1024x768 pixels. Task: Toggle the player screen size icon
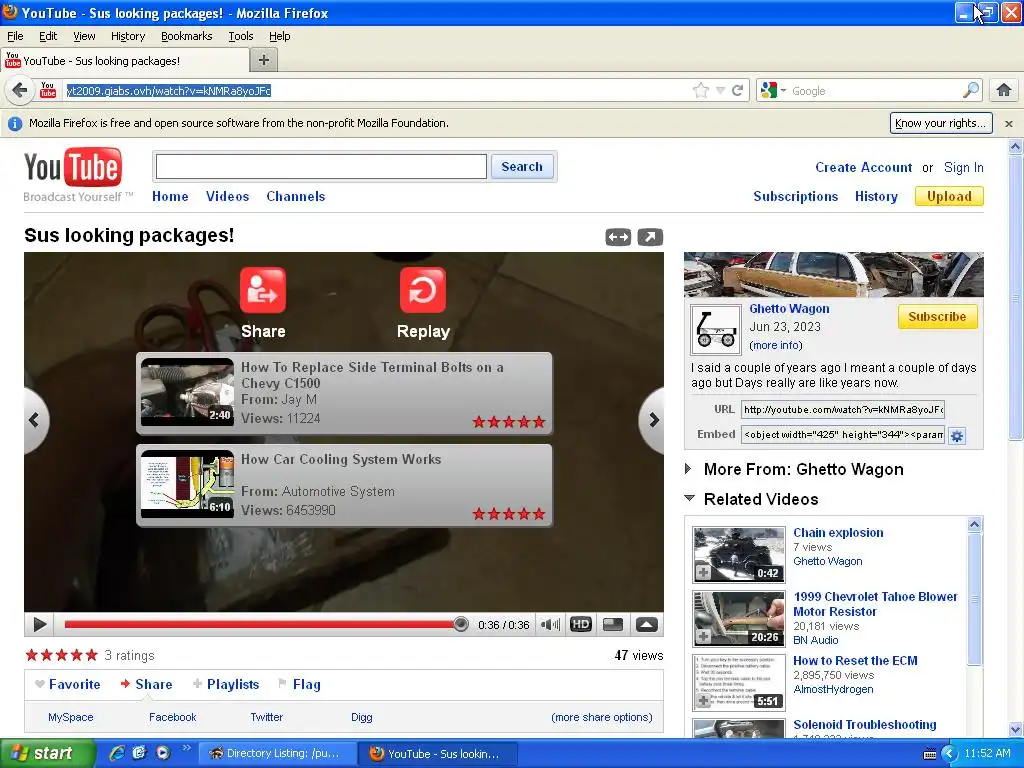point(613,624)
